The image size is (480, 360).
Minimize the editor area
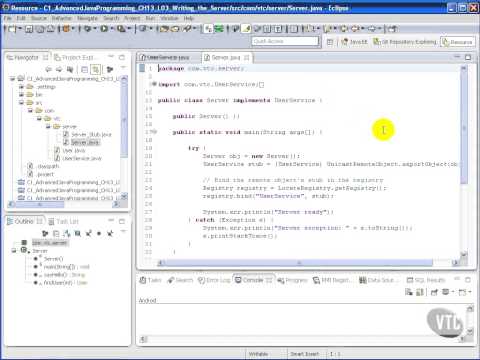pos(457,57)
